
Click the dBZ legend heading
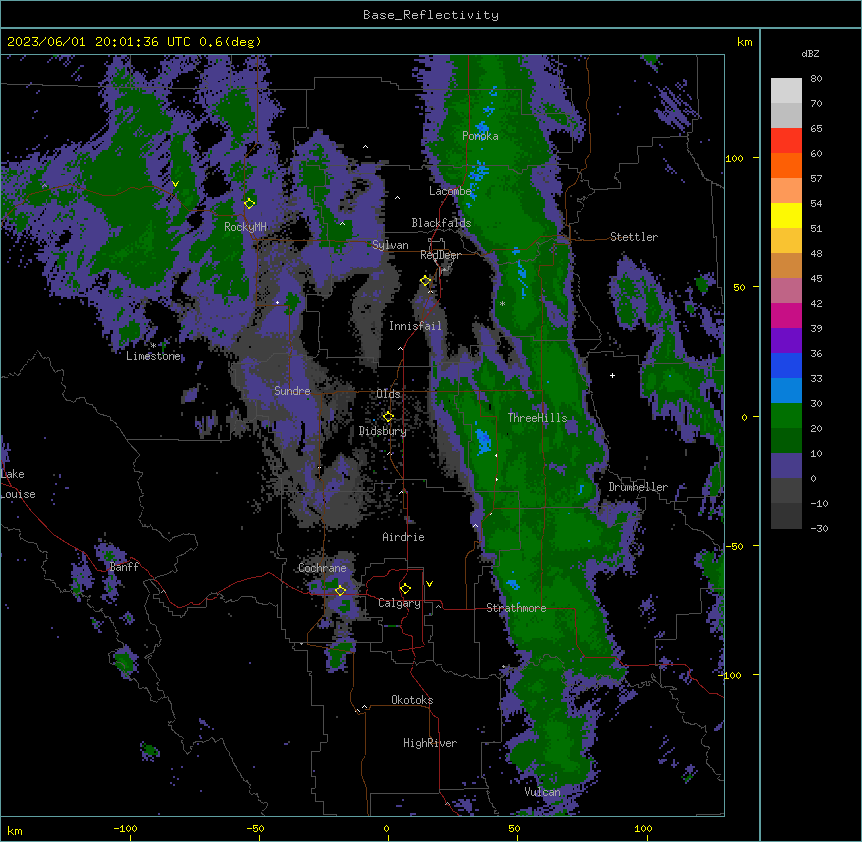click(x=810, y=54)
